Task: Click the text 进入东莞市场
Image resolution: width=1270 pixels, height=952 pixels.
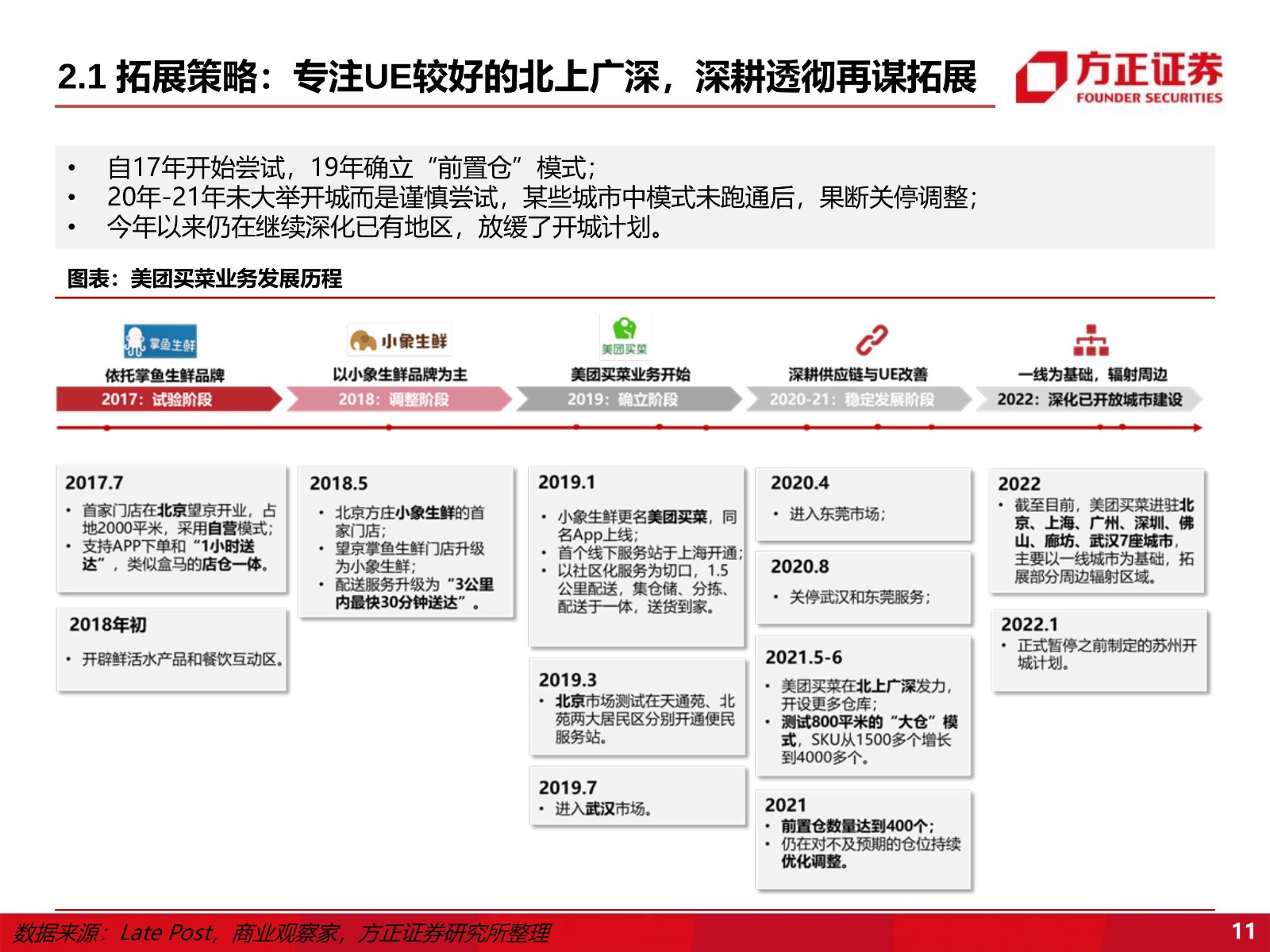Action: point(837,514)
